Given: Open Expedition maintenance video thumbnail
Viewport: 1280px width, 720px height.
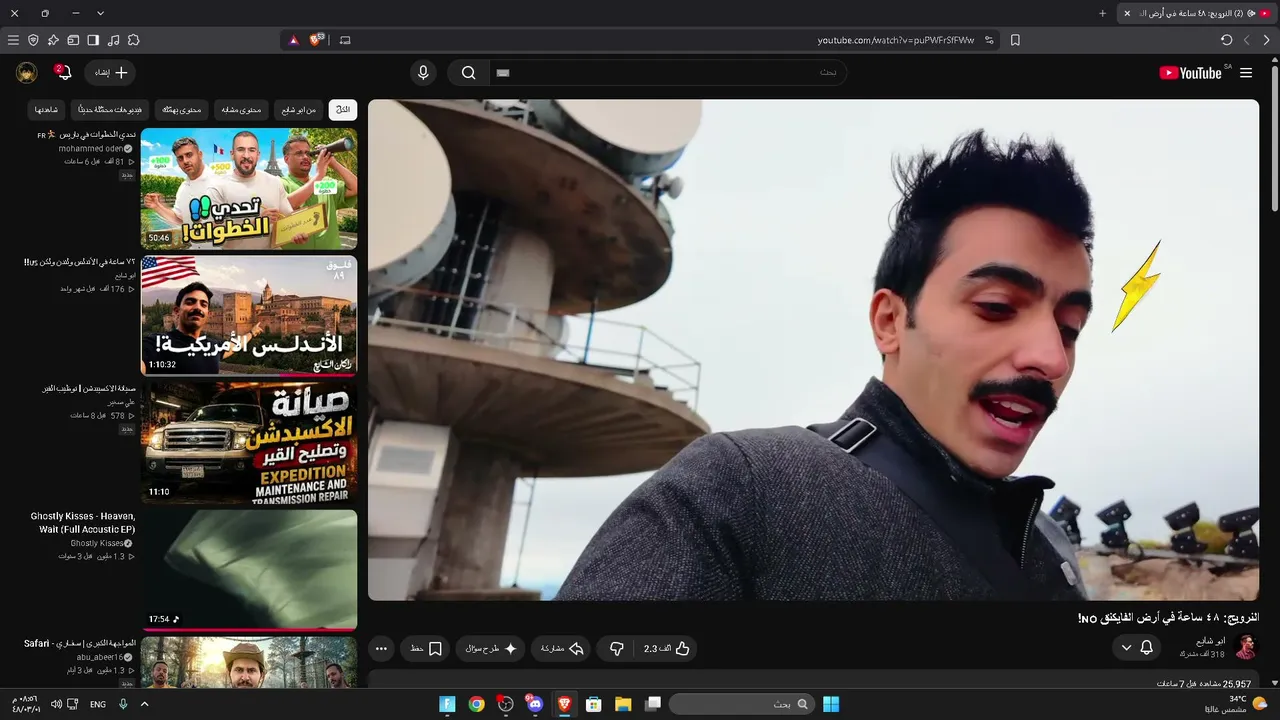Looking at the screenshot, I should tap(249, 442).
